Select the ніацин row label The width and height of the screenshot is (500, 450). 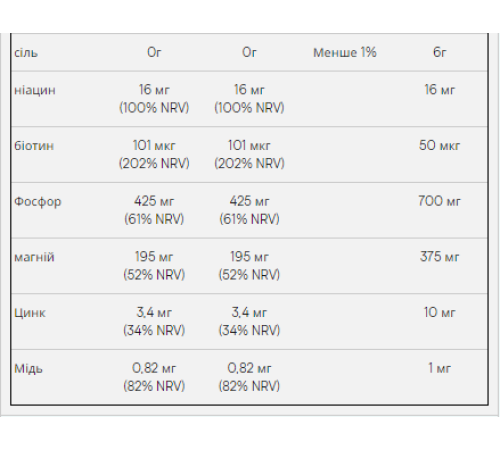point(35,90)
